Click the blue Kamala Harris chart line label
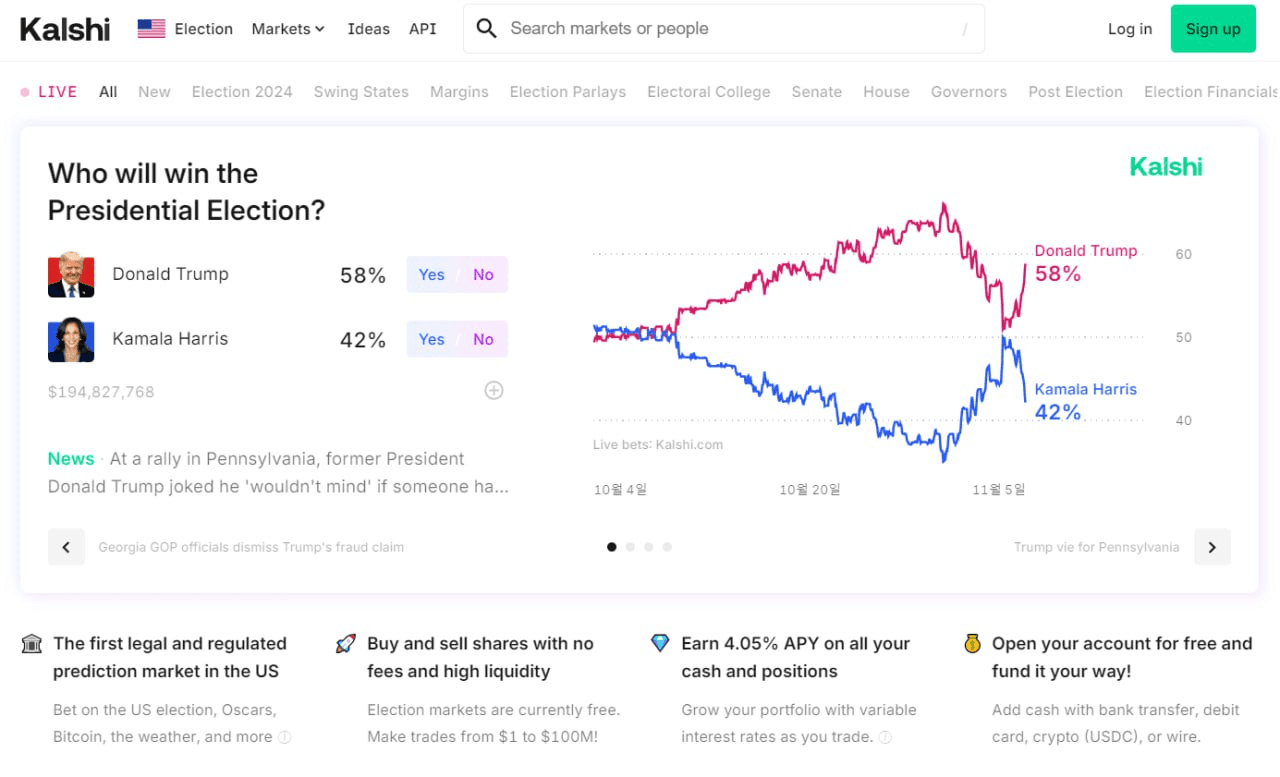This screenshot has height=777, width=1280. pyautogui.click(x=1086, y=390)
